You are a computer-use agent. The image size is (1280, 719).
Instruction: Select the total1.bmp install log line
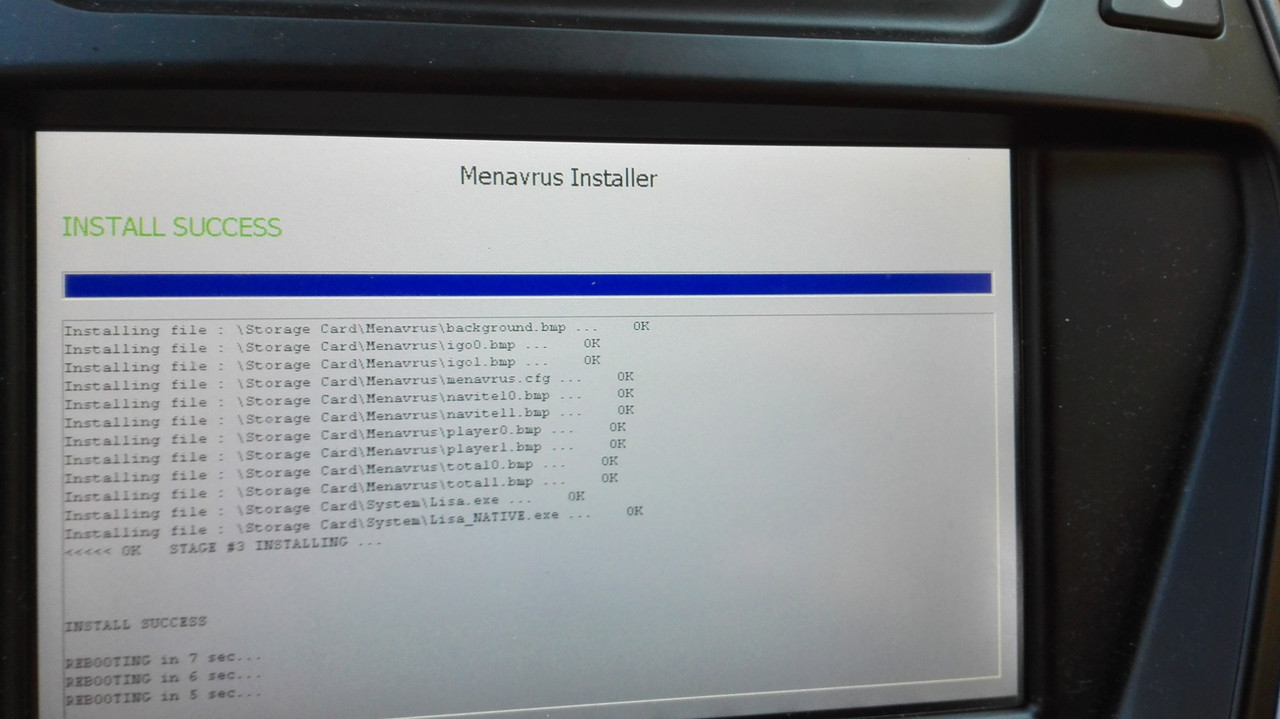[341, 489]
